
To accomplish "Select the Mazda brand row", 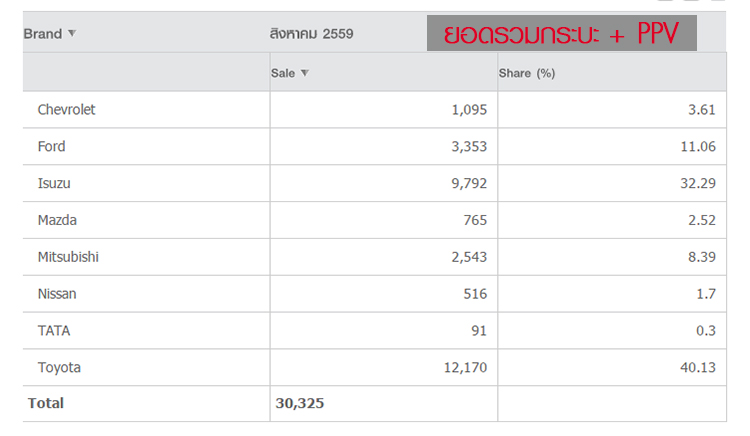I will 57,220.
